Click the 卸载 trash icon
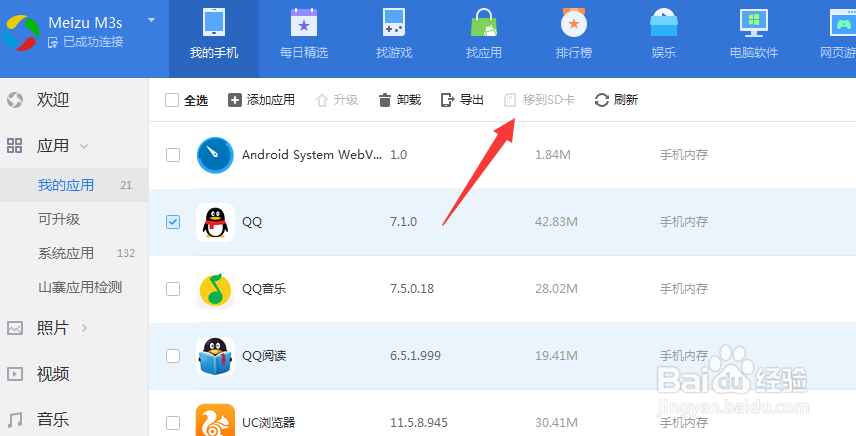 pos(385,100)
